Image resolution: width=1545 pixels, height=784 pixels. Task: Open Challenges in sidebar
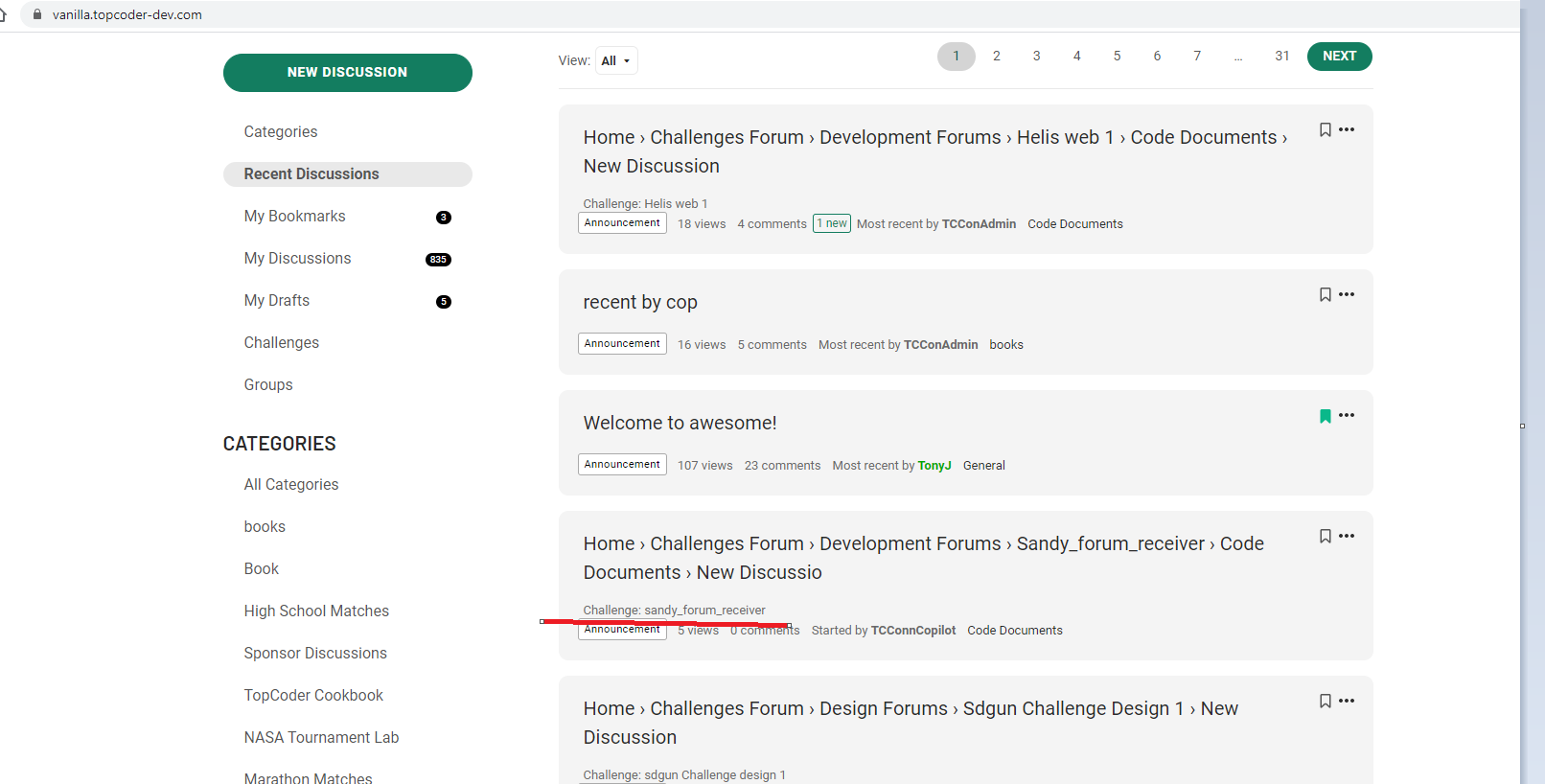click(281, 342)
